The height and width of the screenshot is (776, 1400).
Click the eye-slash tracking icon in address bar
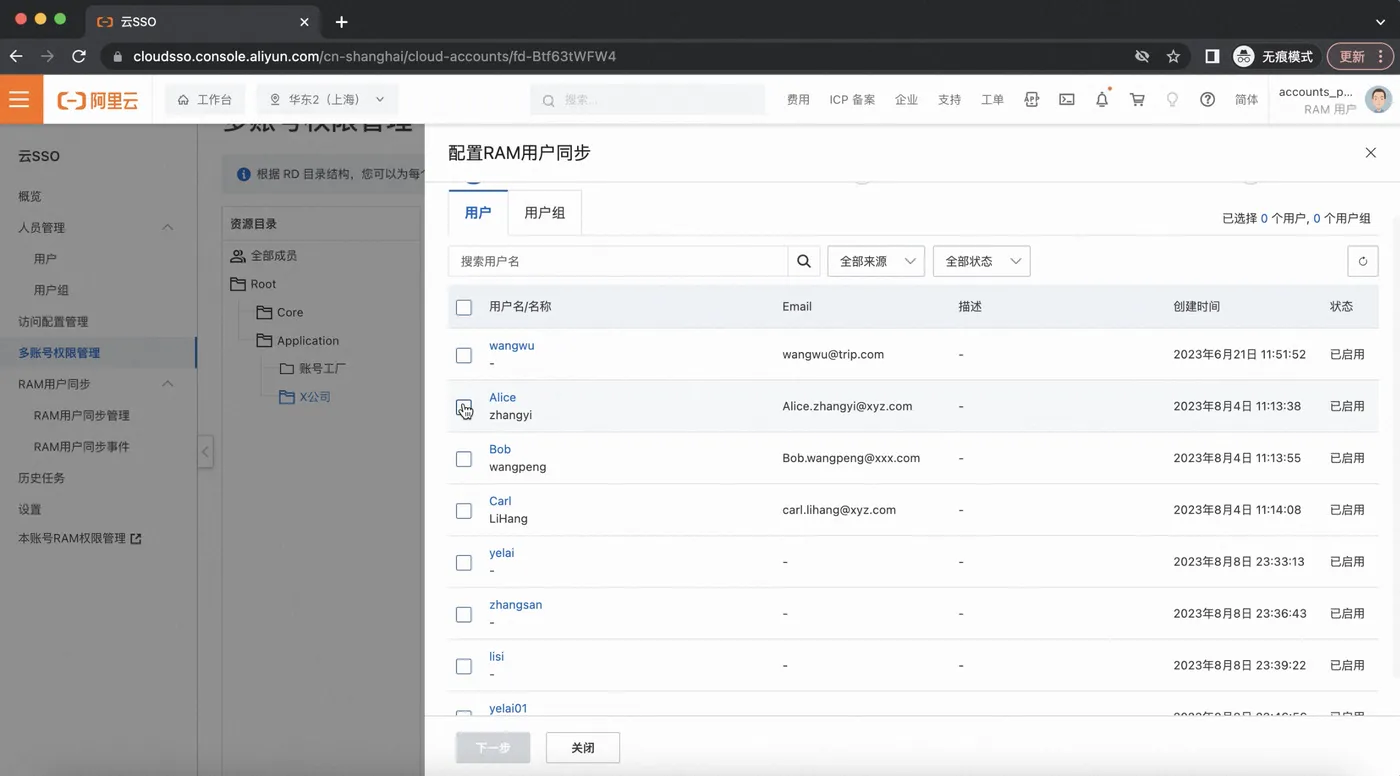tap(1142, 56)
